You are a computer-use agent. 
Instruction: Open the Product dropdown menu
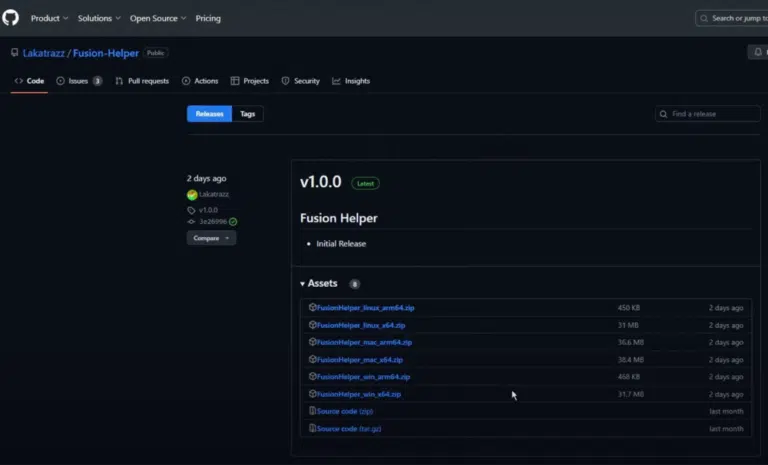click(49, 18)
